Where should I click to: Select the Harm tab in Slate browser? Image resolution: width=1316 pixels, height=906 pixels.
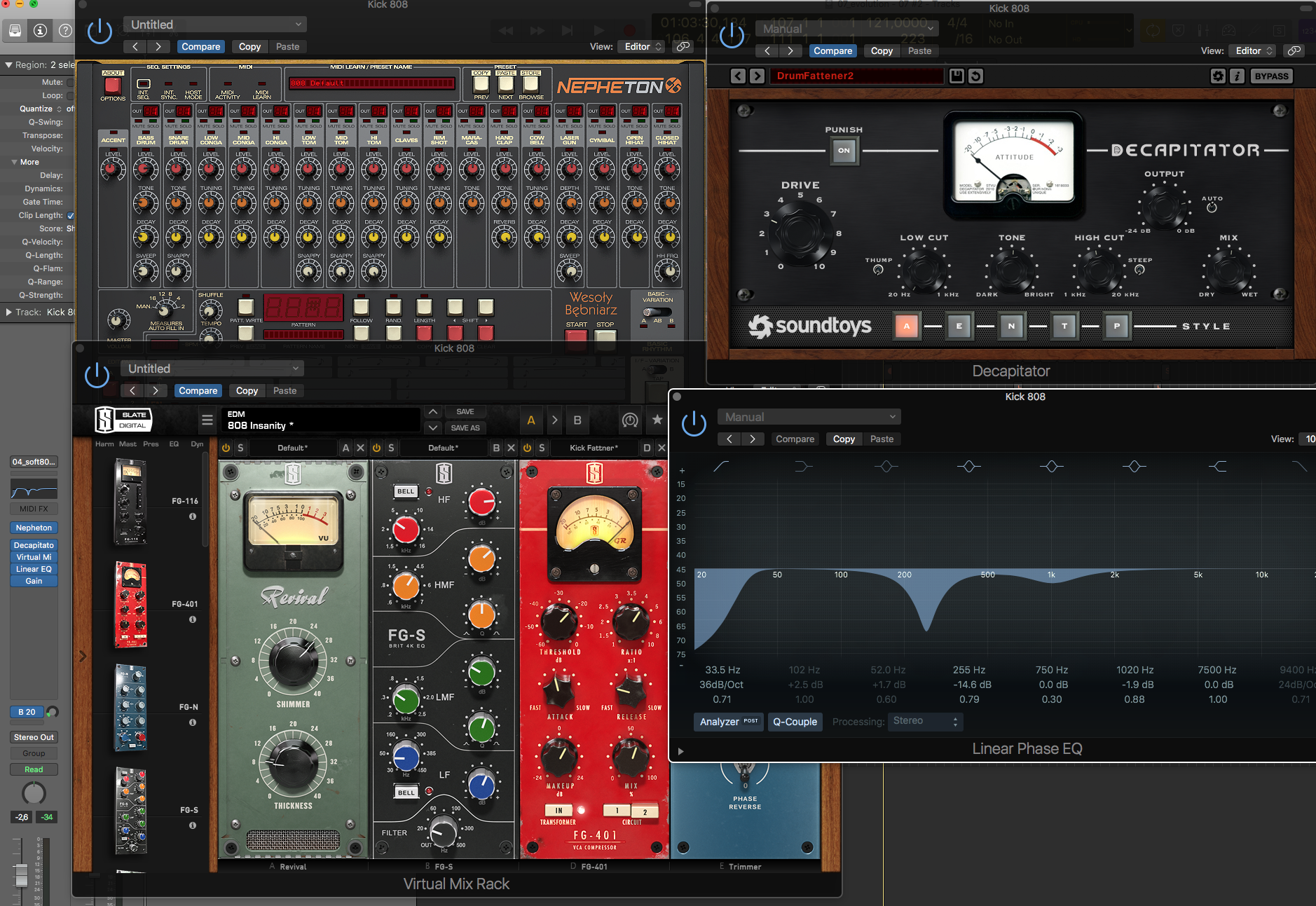104,444
